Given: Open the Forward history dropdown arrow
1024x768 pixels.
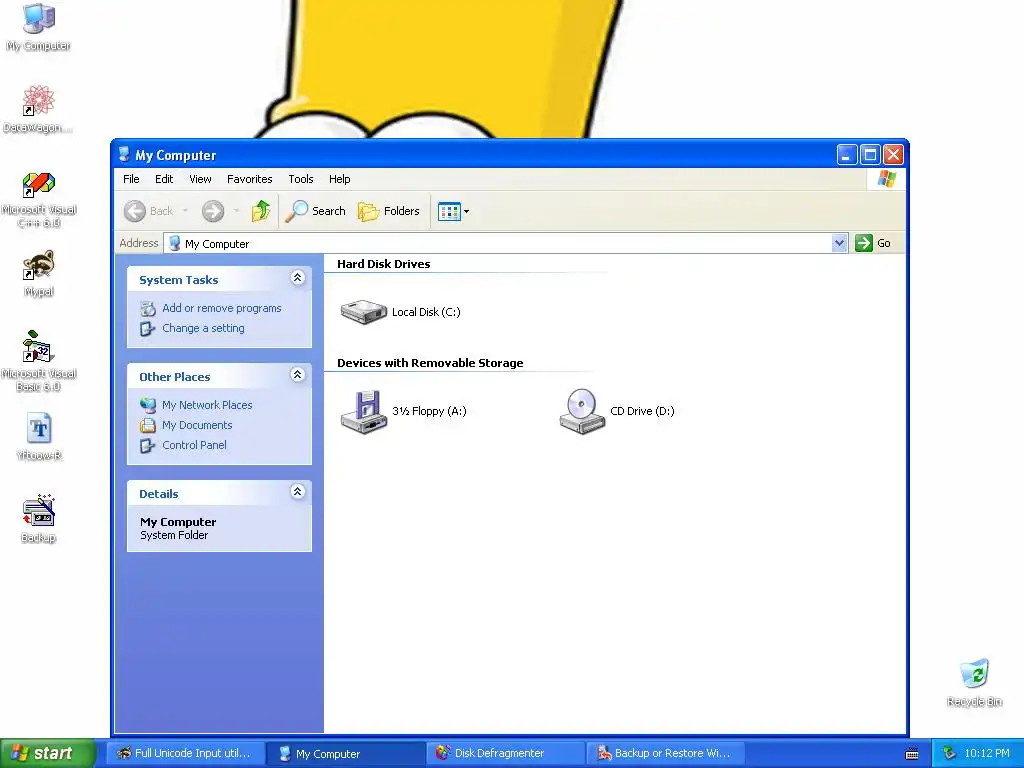Looking at the screenshot, I should (236, 211).
